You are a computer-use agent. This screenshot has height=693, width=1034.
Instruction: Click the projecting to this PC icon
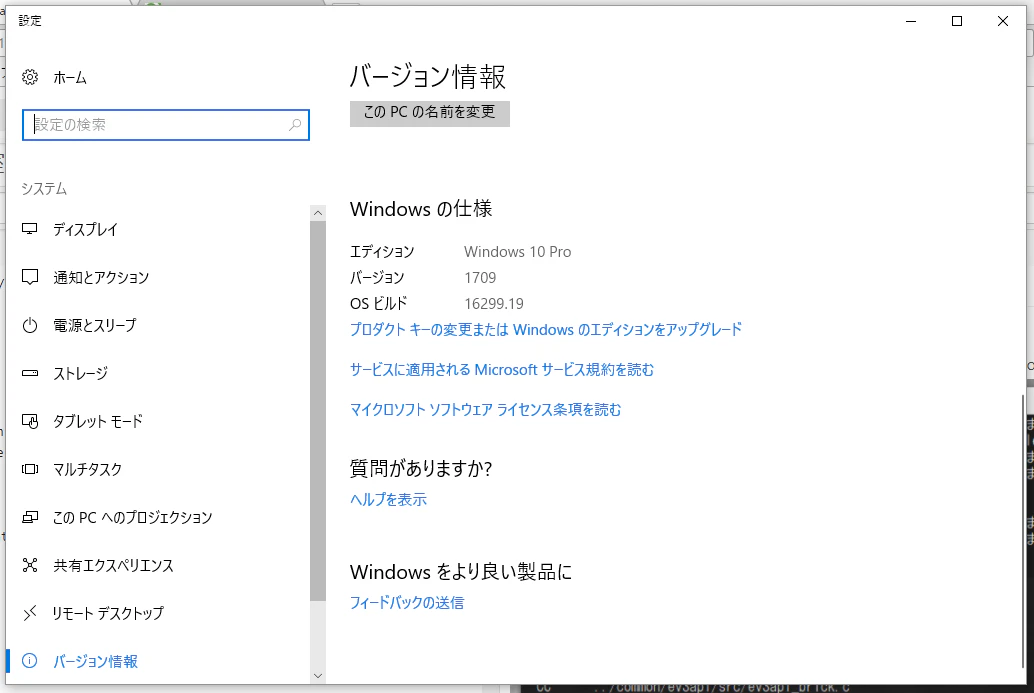coord(30,518)
